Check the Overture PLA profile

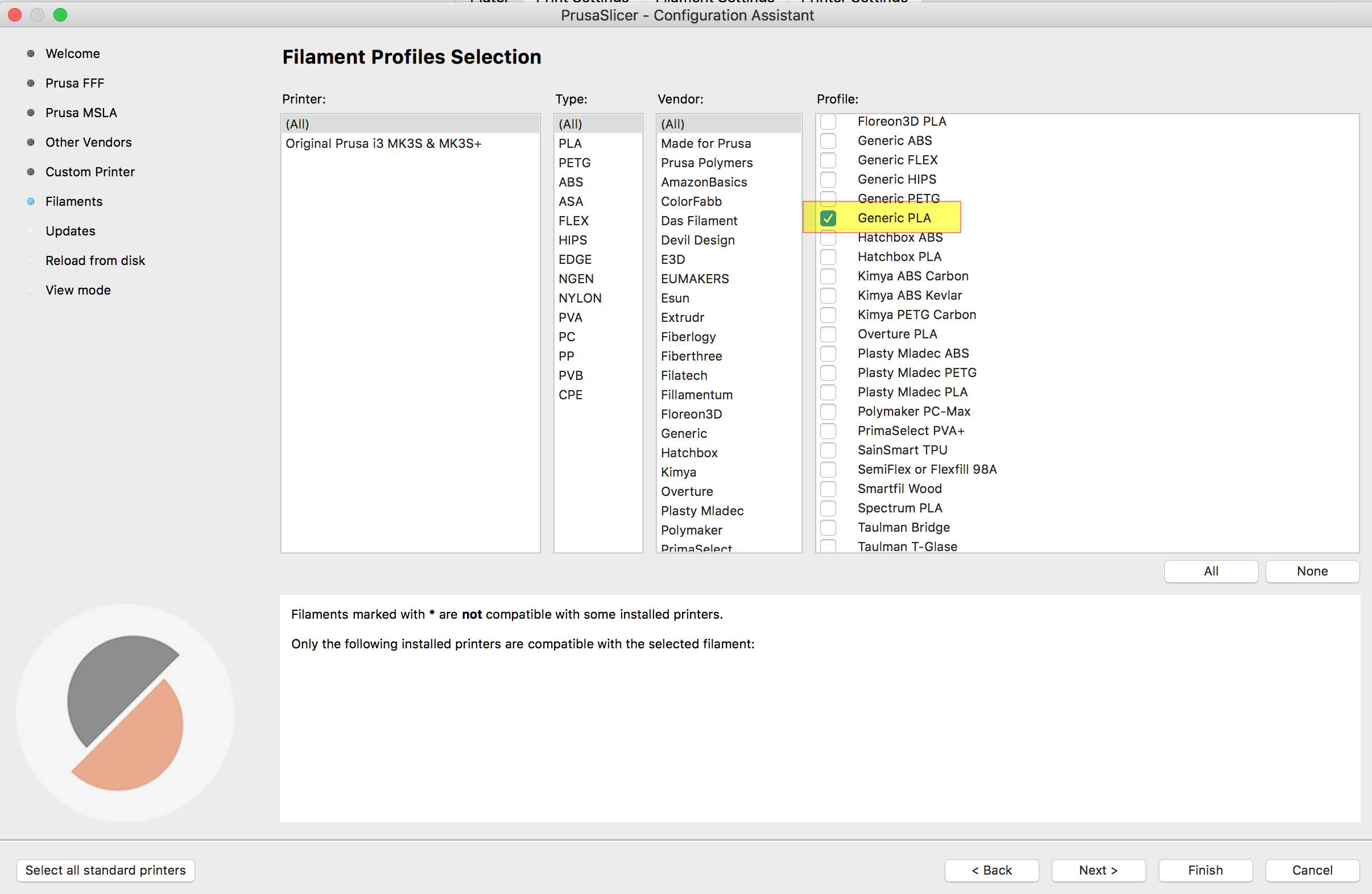[x=828, y=334]
